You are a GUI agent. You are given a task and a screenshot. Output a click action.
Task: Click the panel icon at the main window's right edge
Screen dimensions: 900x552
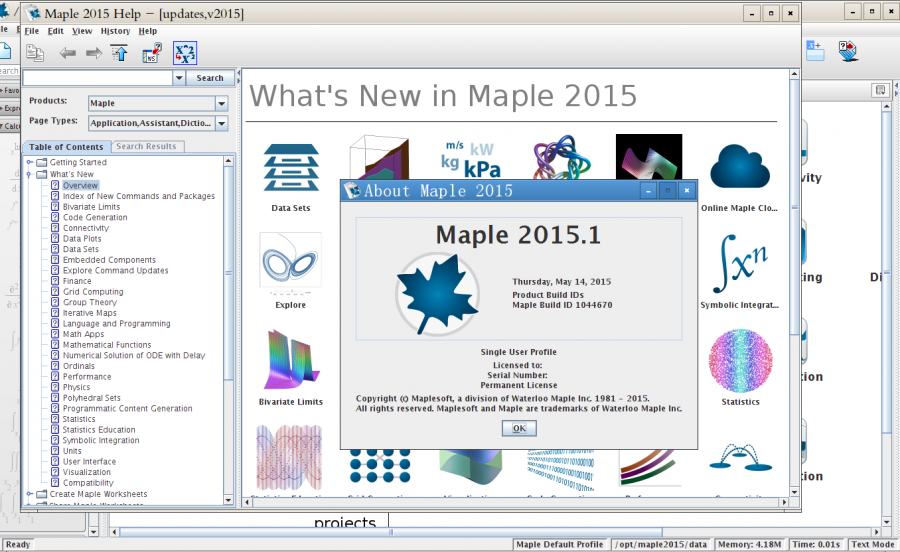pos(880,90)
